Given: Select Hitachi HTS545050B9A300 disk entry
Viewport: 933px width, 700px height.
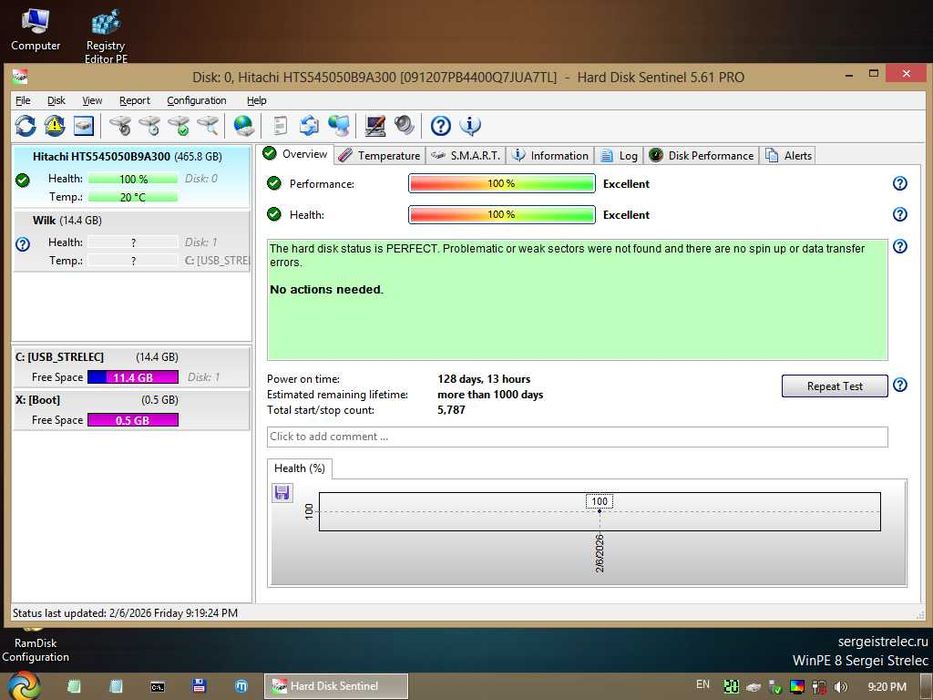Looking at the screenshot, I should click(x=132, y=177).
